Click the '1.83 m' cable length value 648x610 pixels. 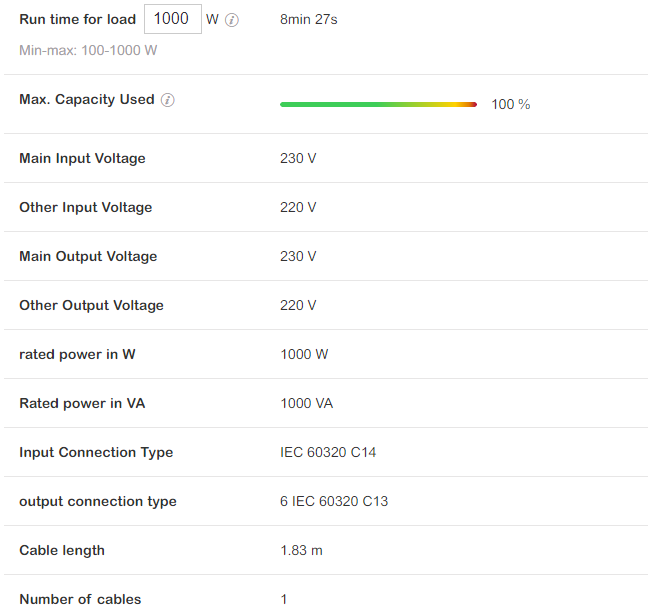tap(301, 550)
